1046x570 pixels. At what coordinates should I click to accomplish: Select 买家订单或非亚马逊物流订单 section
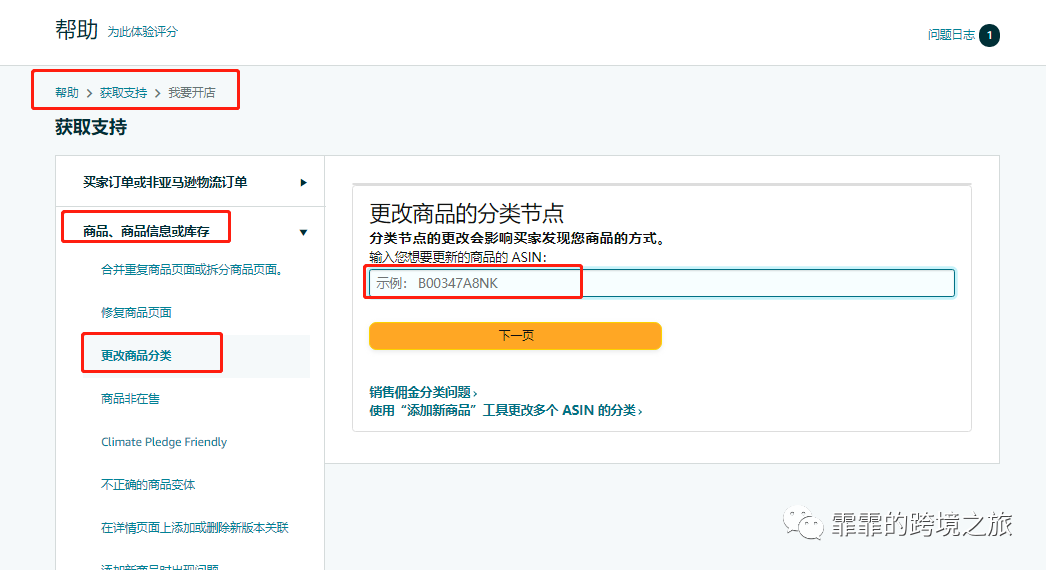click(165, 182)
